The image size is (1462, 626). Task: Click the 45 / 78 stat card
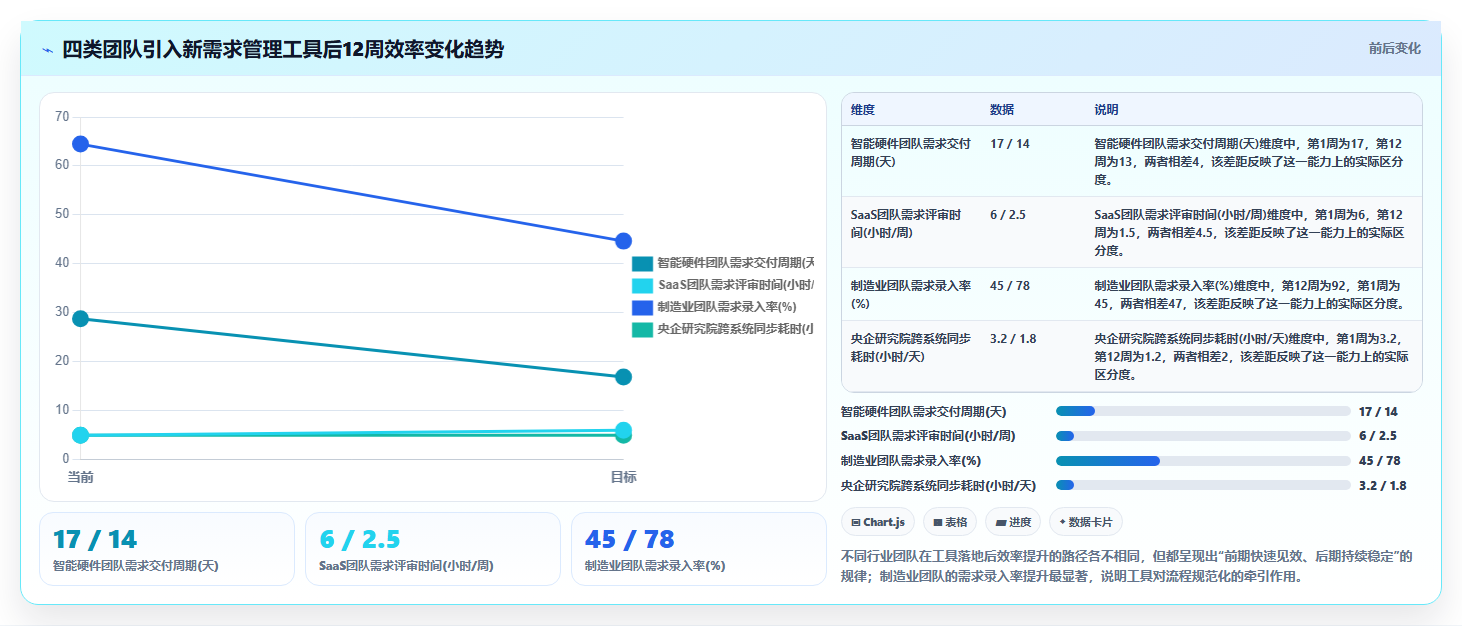pyautogui.click(x=699, y=549)
